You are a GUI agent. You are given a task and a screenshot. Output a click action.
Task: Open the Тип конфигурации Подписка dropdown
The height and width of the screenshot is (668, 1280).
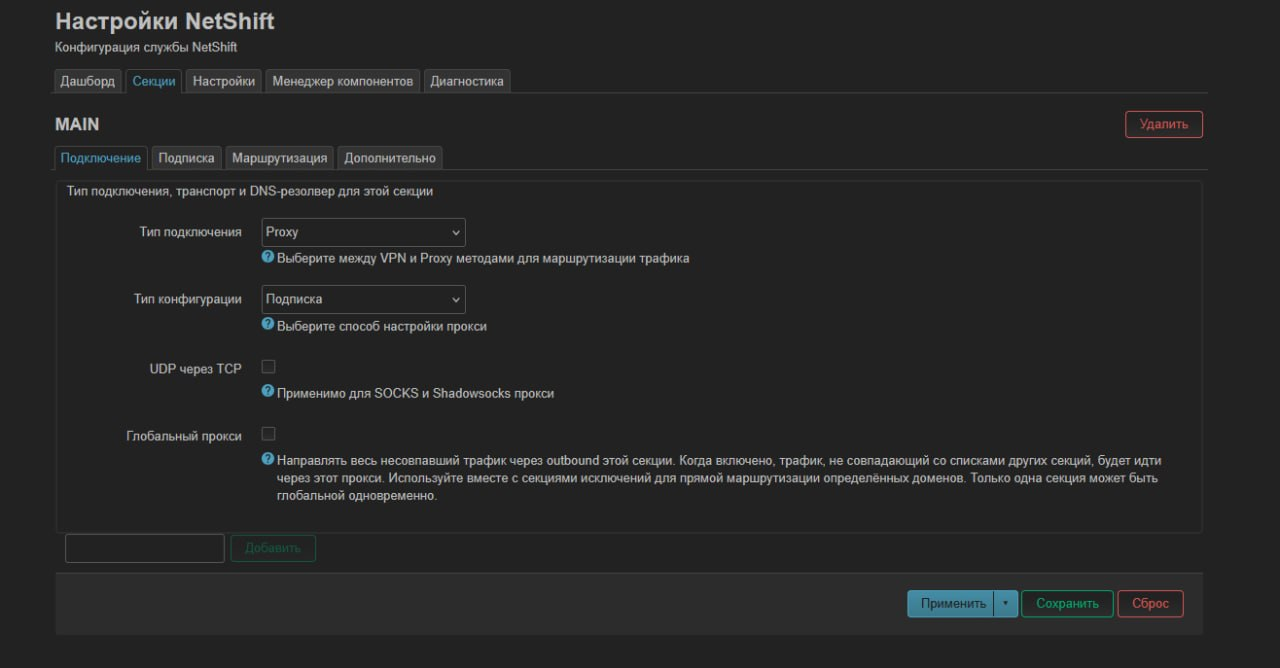click(x=363, y=299)
